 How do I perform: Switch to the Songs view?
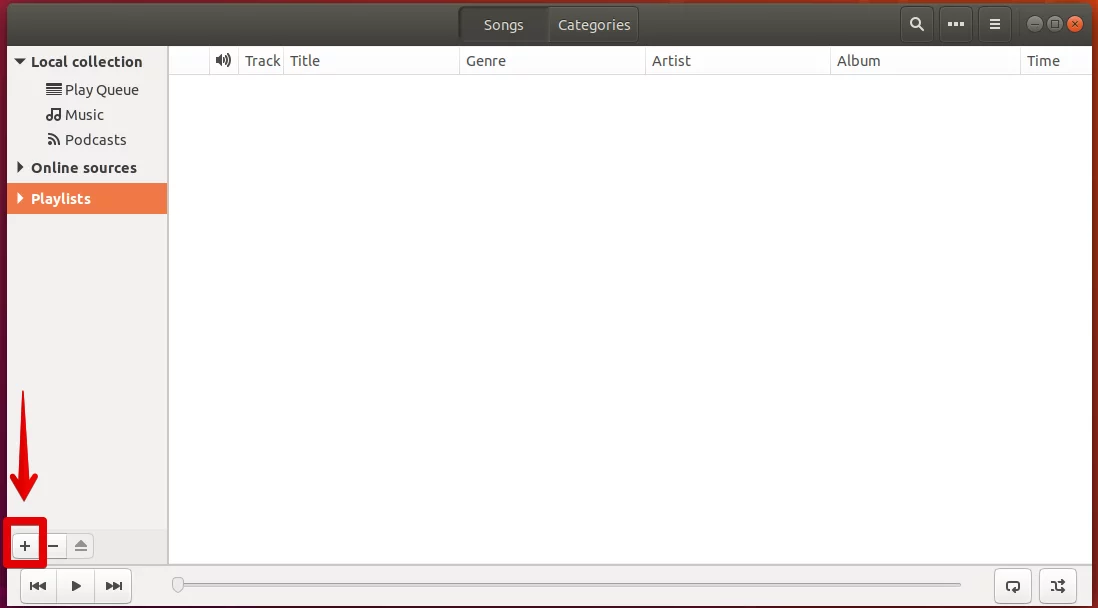tap(503, 25)
